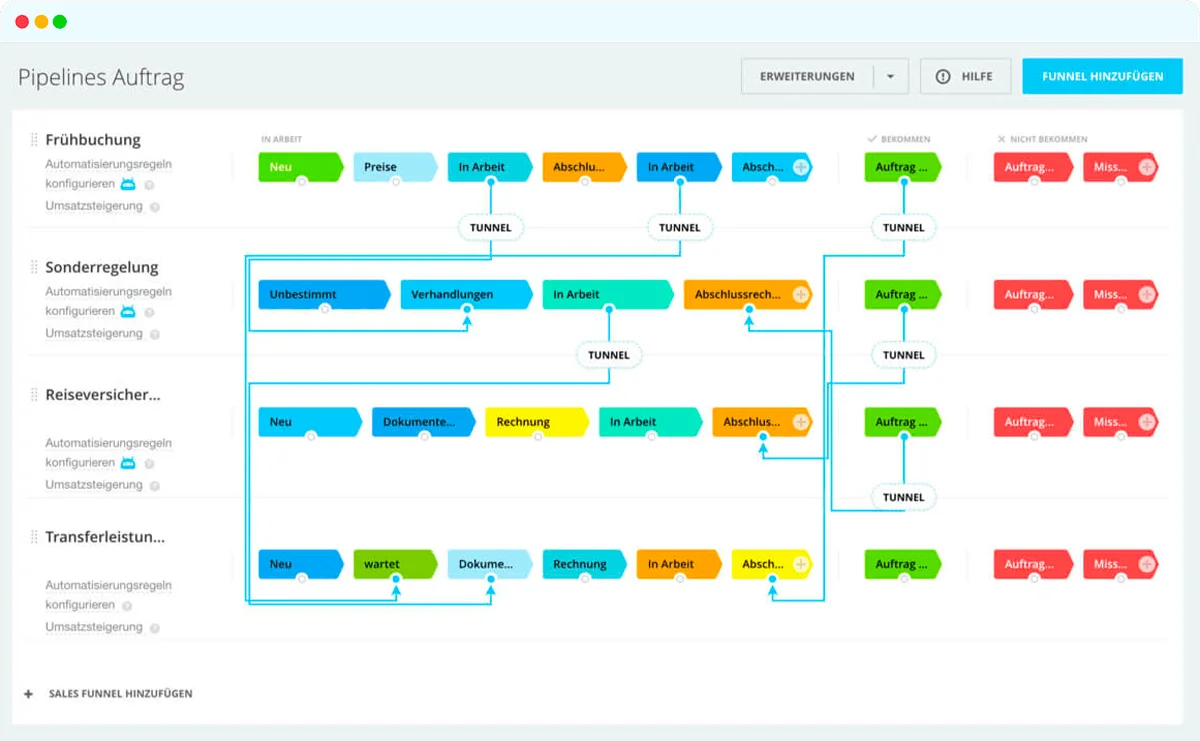Grab the drag handle next to Sonderregelung

coord(34,267)
